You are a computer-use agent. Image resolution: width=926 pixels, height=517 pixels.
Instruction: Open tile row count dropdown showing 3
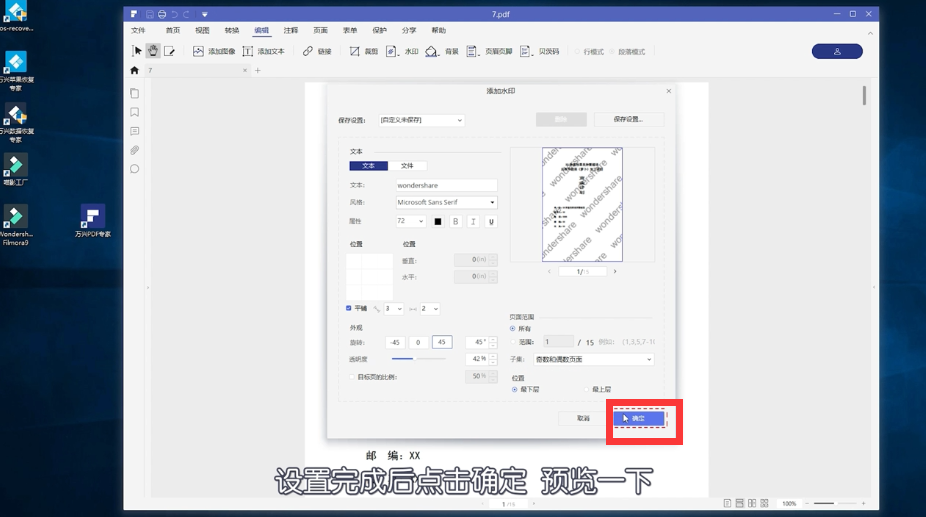[394, 308]
